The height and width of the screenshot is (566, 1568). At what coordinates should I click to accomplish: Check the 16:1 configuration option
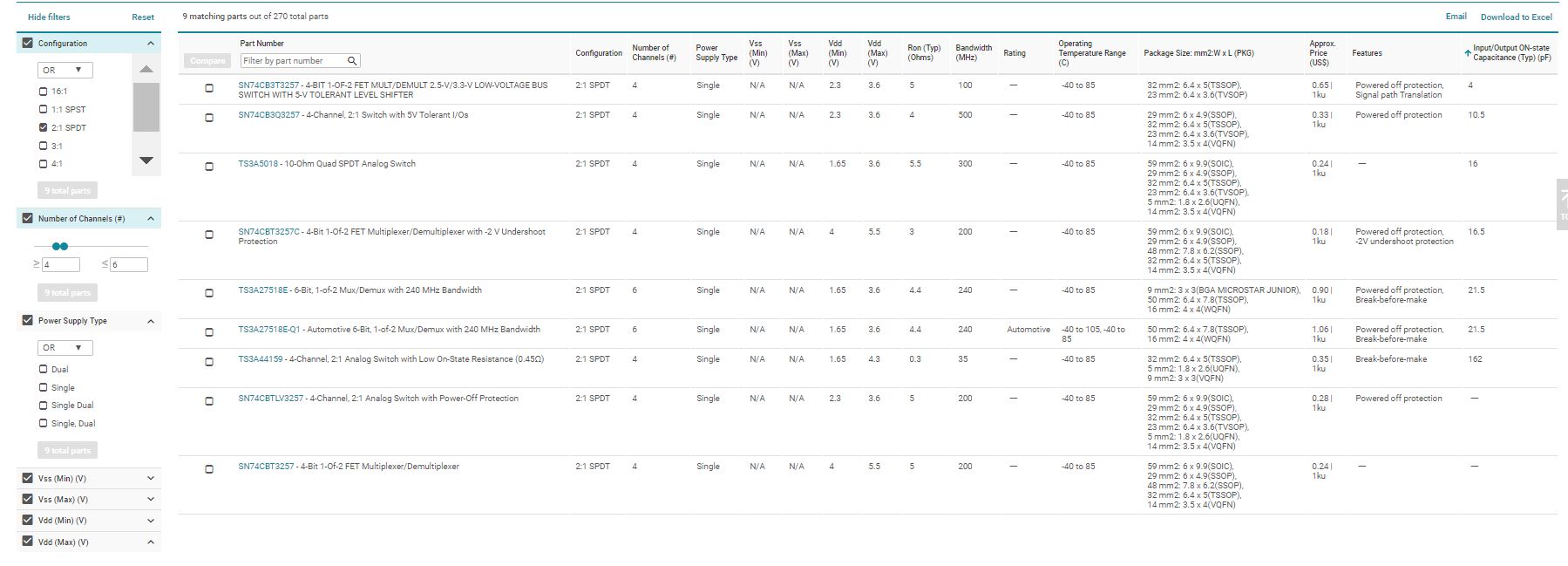click(44, 91)
